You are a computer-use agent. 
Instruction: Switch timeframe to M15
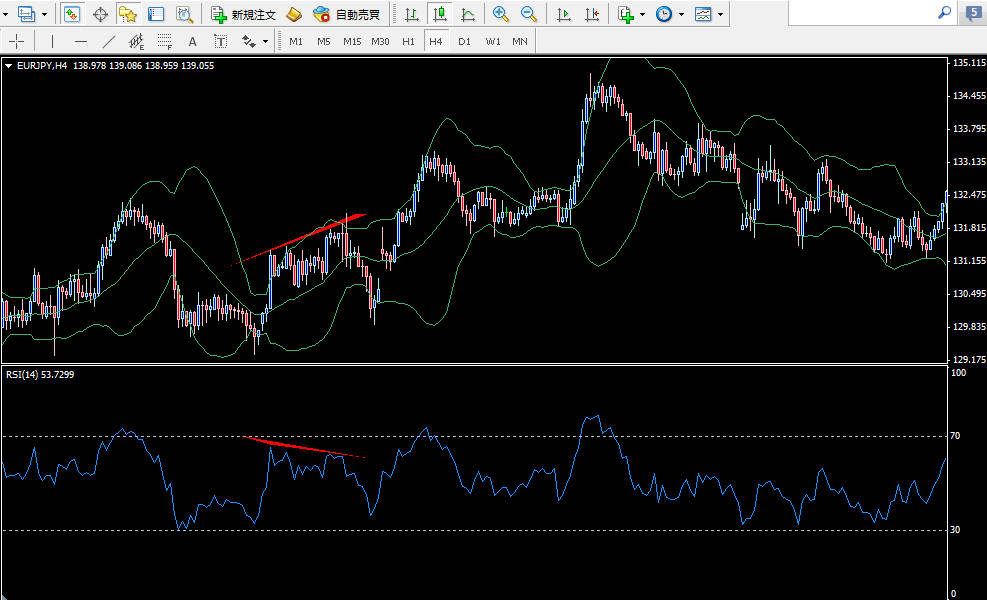pos(352,42)
